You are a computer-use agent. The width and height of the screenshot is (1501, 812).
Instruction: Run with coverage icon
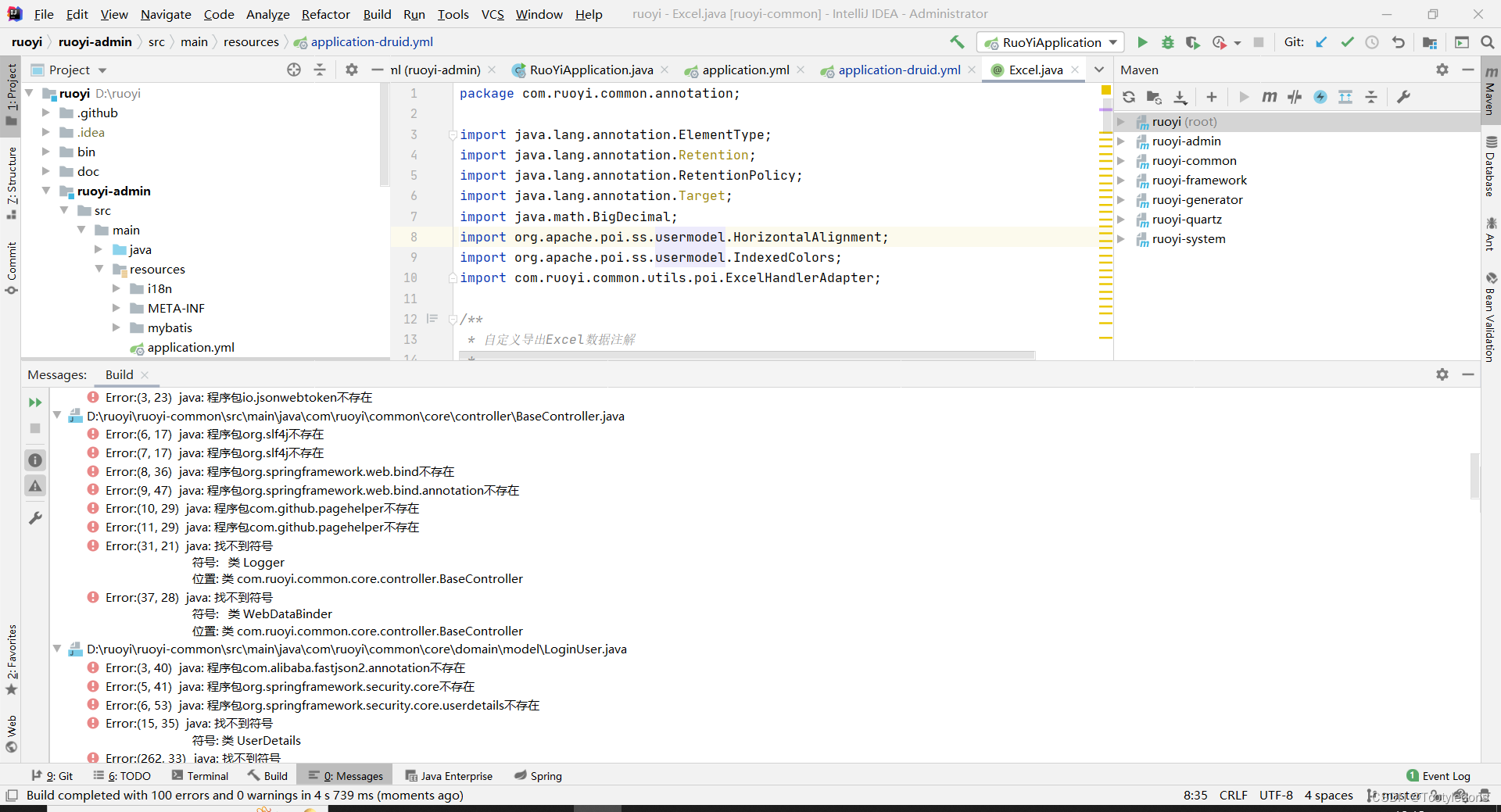1192,42
